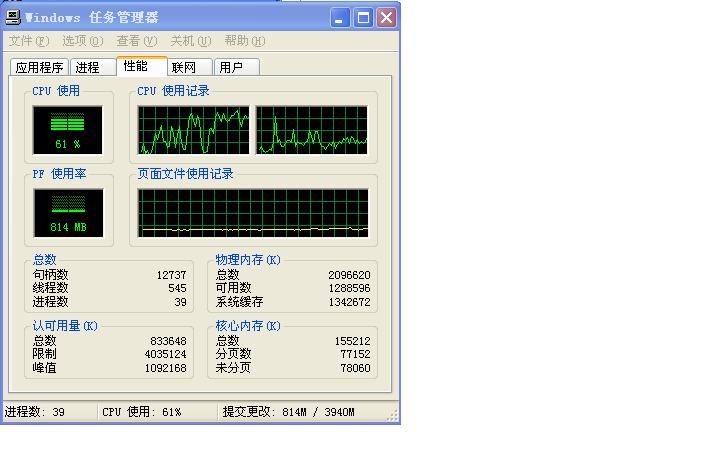Switch to the 应用程序 tab
Screen dimensions: 720x450
pos(39,68)
